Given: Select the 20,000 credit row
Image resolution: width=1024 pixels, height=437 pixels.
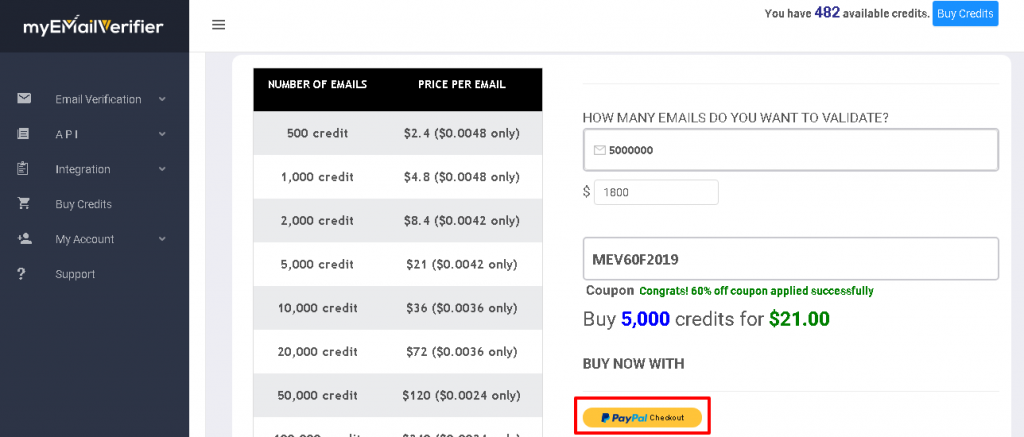Looking at the screenshot, I should (x=398, y=352).
